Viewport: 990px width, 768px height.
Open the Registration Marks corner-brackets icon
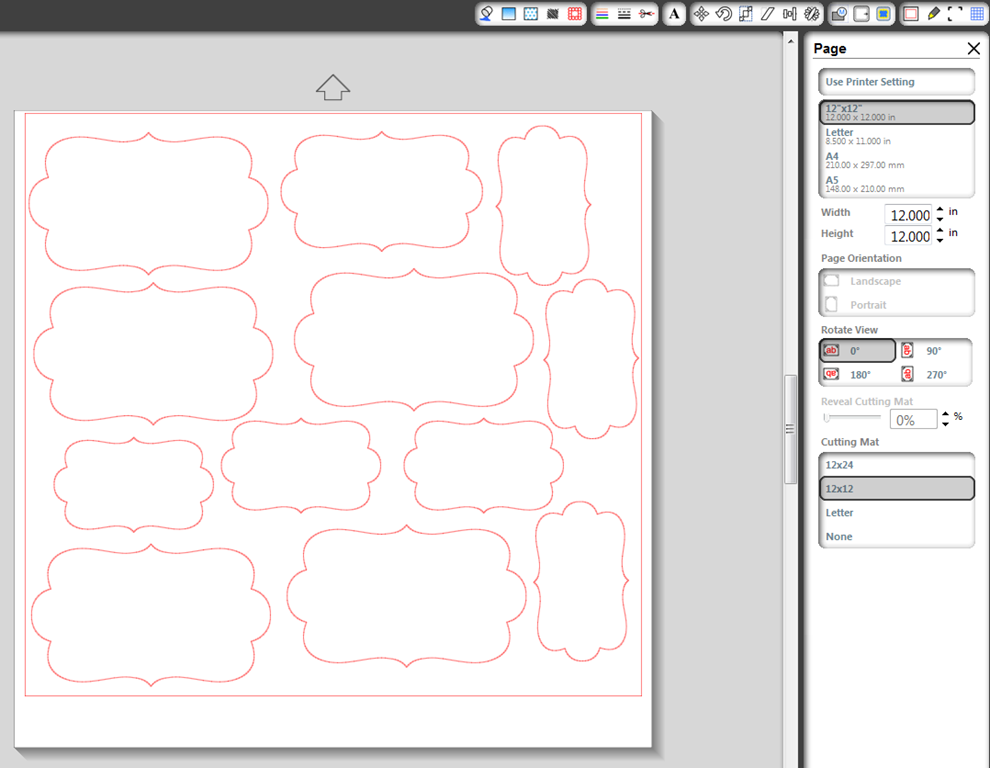click(x=955, y=14)
